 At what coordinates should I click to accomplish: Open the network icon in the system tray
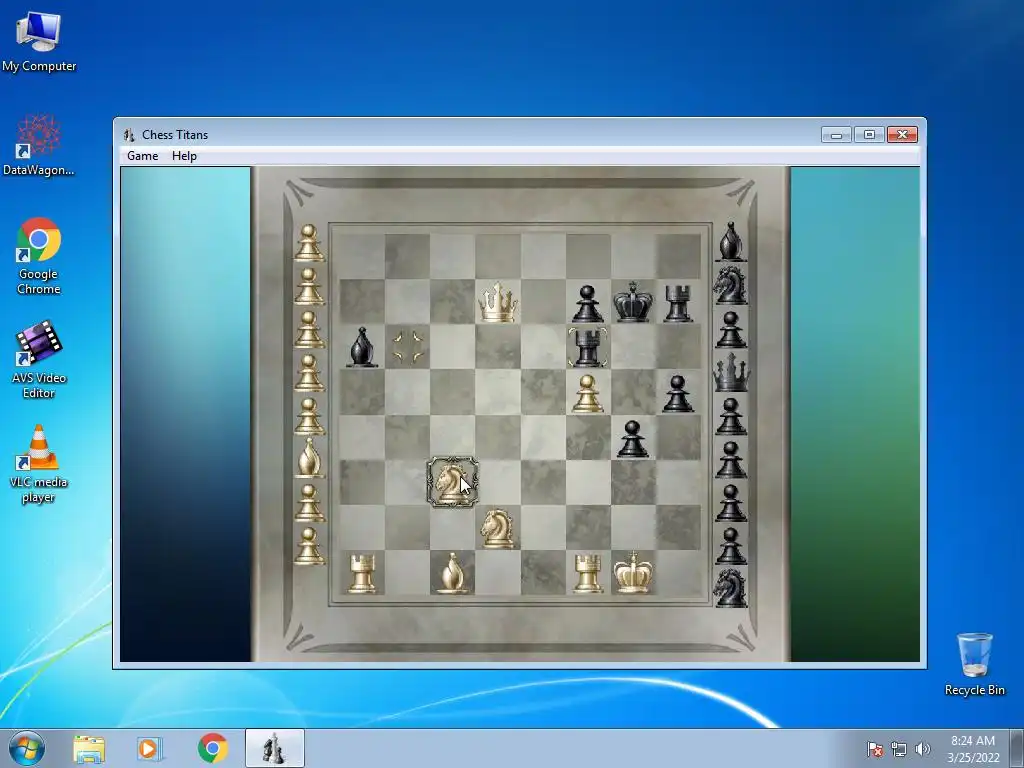point(899,749)
